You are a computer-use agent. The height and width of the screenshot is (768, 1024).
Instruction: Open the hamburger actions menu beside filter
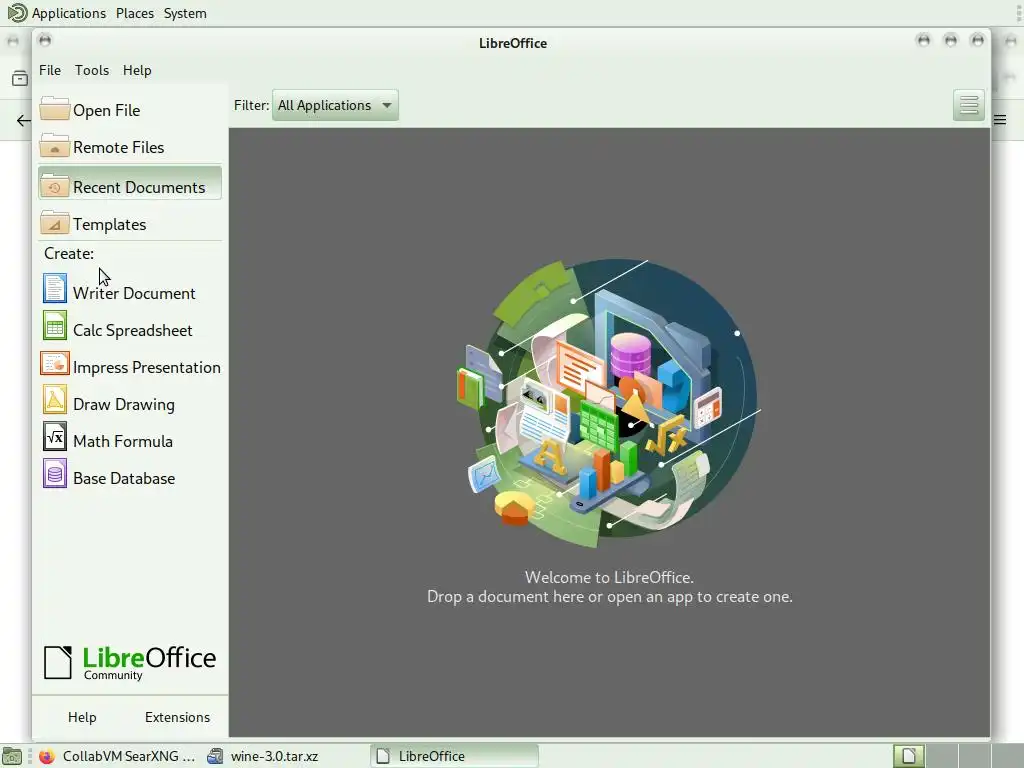[x=968, y=105]
